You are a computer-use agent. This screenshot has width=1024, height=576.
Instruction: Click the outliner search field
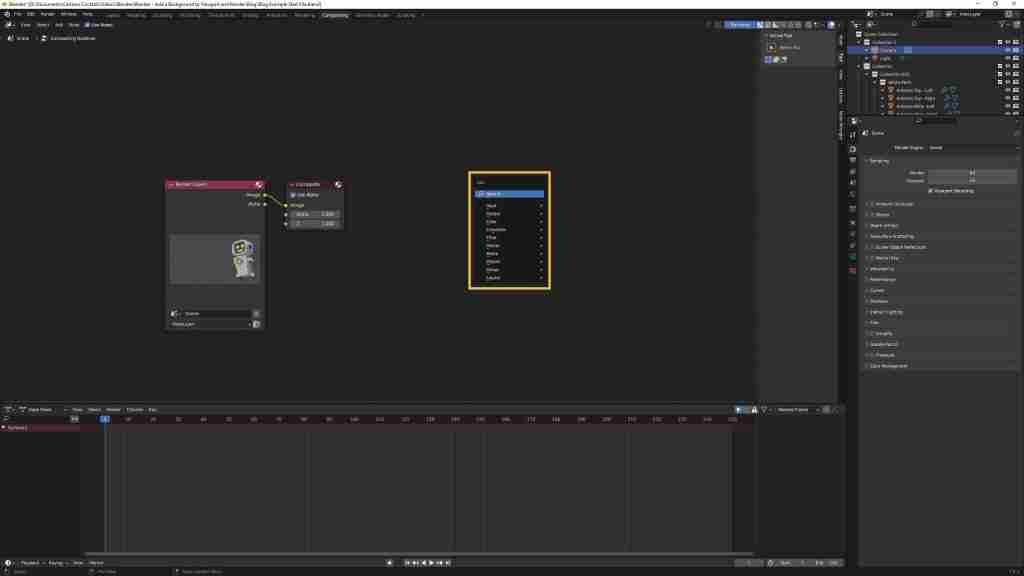click(934, 25)
